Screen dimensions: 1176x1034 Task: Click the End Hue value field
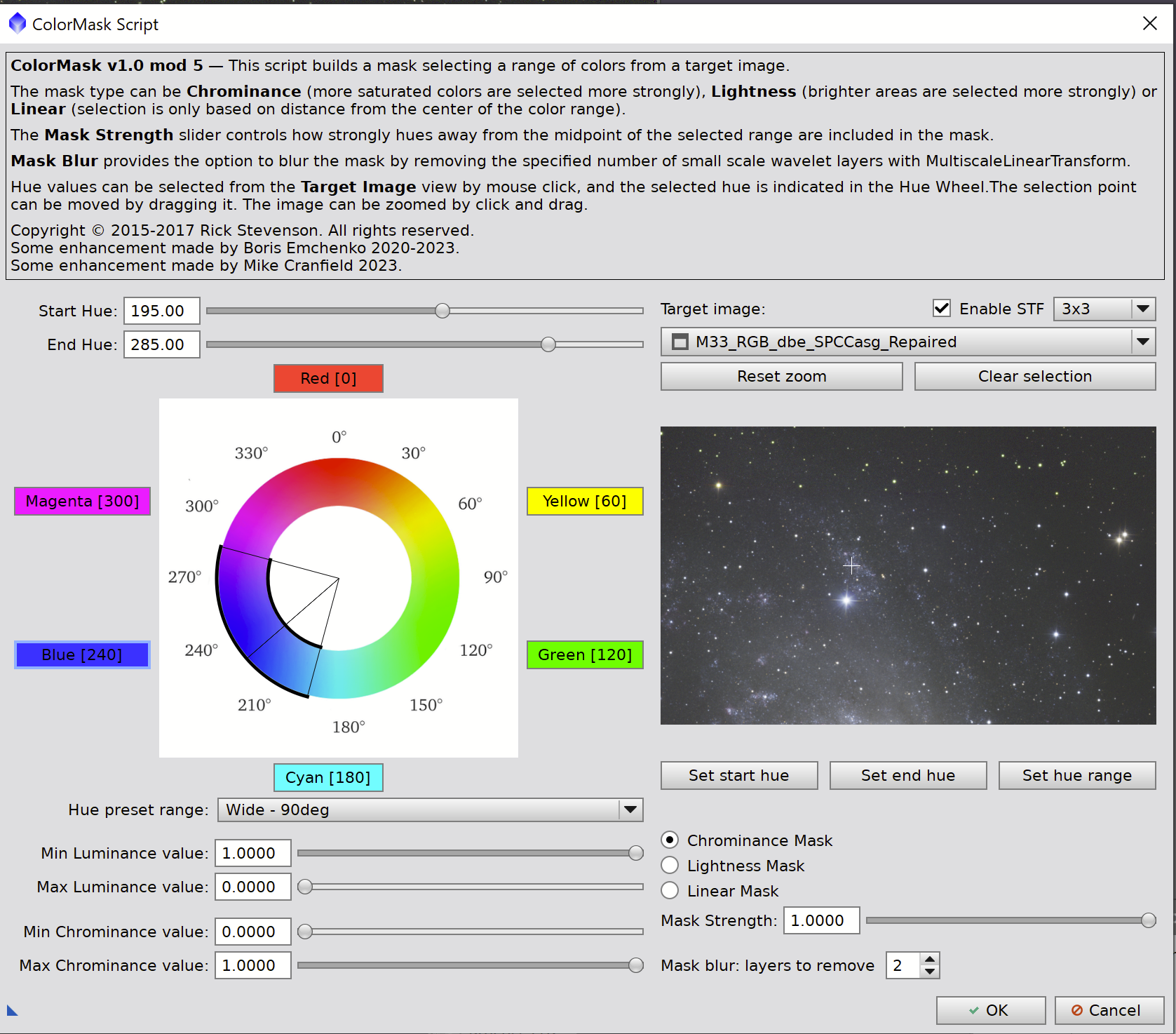click(x=162, y=344)
